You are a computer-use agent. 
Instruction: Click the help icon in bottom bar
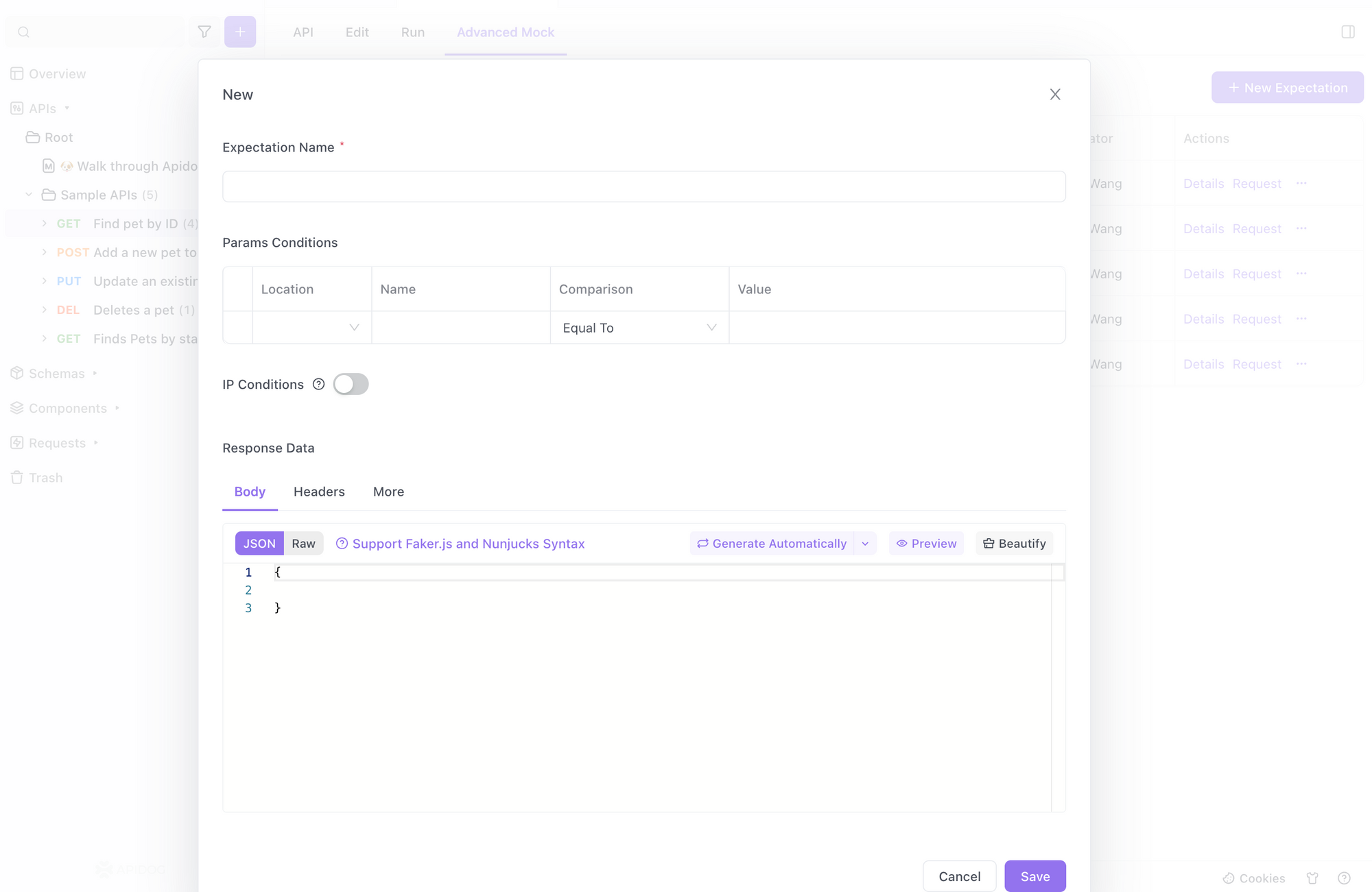coord(1344,878)
